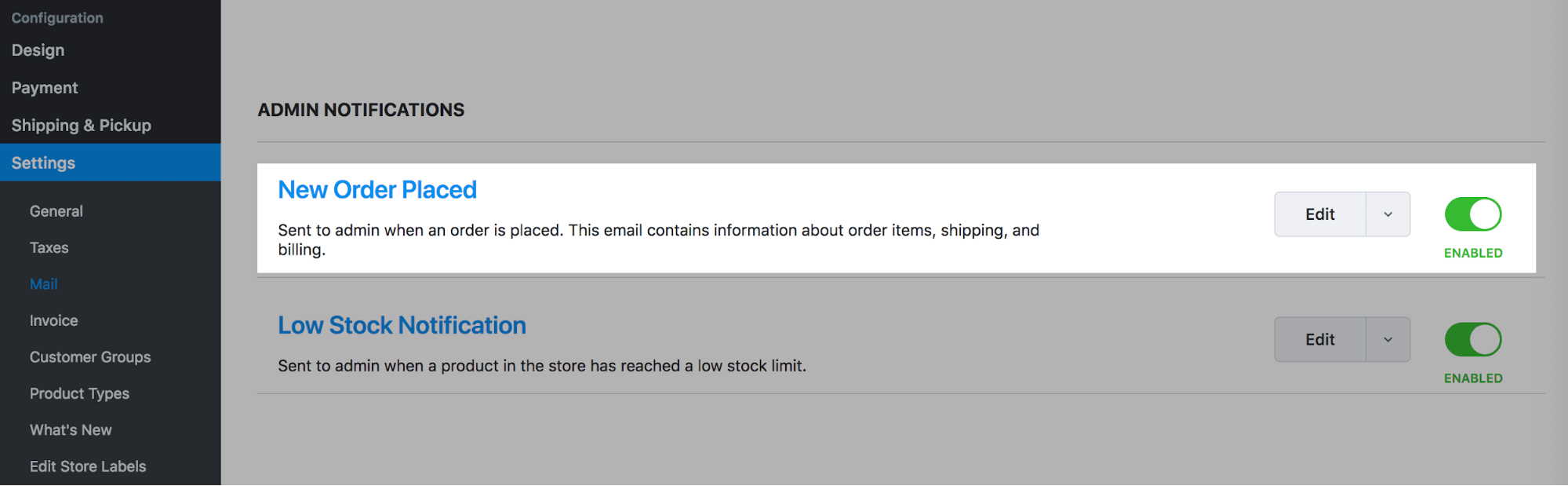Select the Settings sidebar section
The height and width of the screenshot is (486, 1568).
(44, 163)
